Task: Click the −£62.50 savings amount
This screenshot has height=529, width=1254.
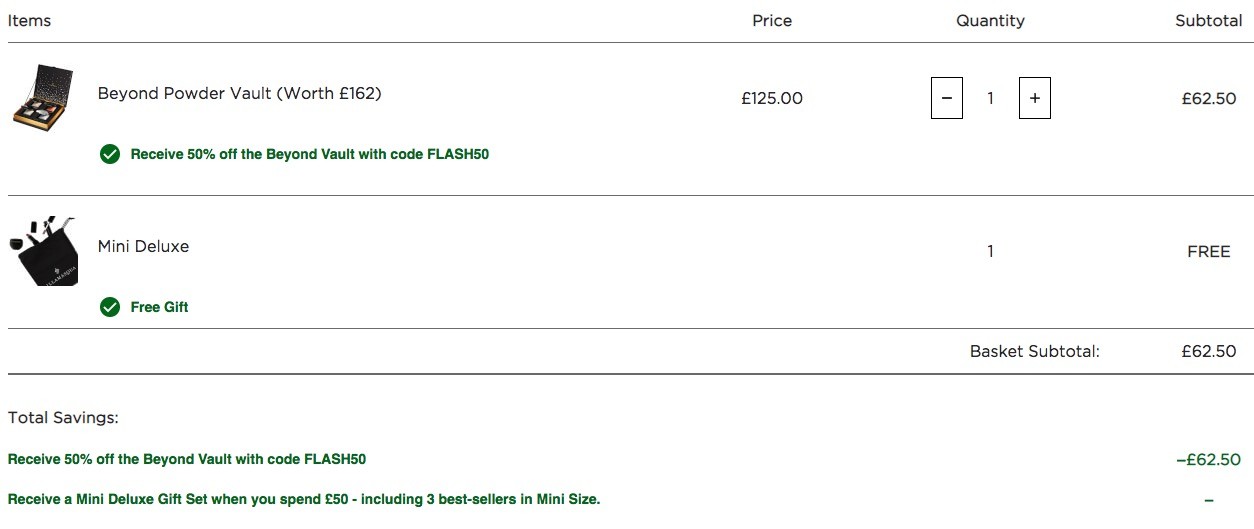Action: (x=1208, y=459)
